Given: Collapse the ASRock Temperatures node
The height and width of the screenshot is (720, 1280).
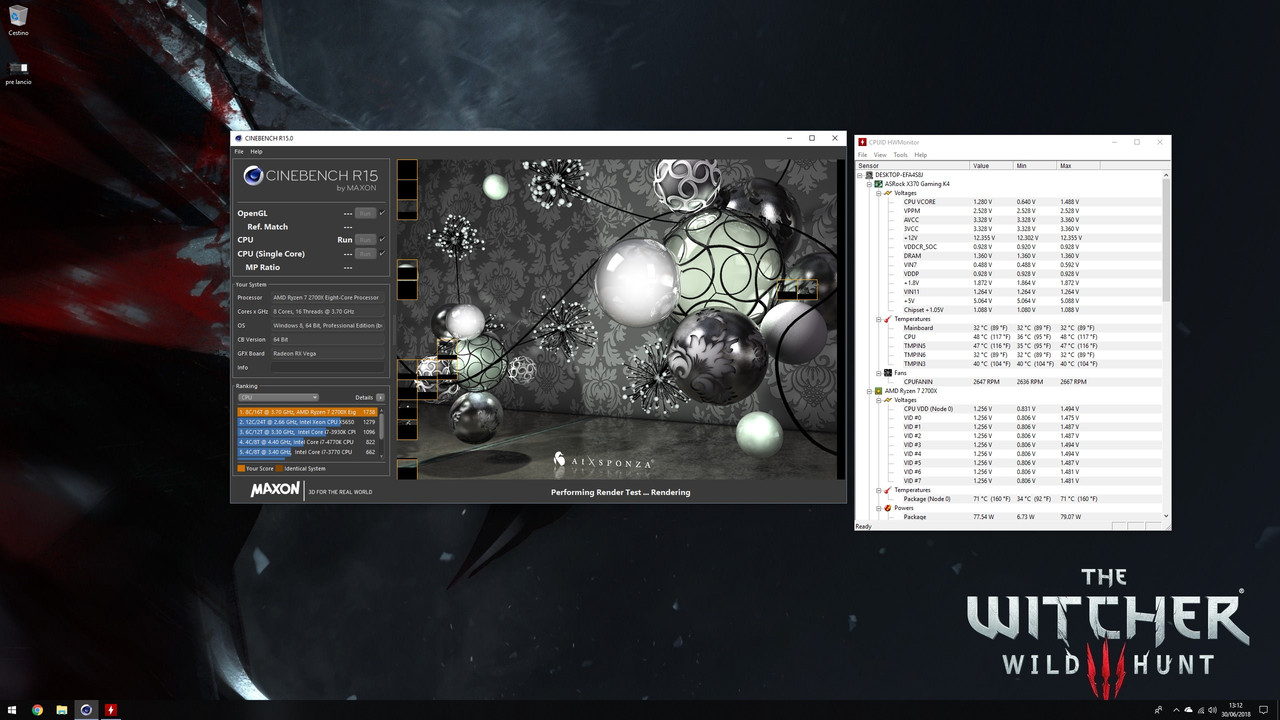Looking at the screenshot, I should pyautogui.click(x=878, y=319).
